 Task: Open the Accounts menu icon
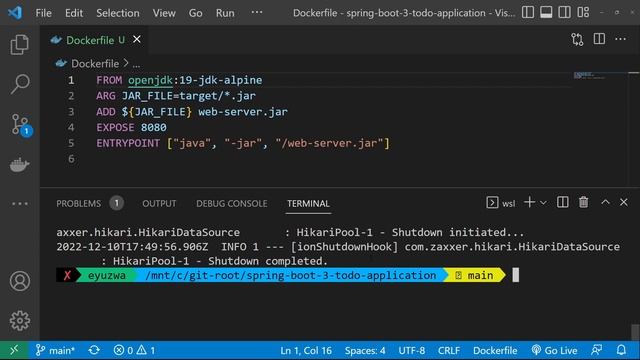click(20, 281)
